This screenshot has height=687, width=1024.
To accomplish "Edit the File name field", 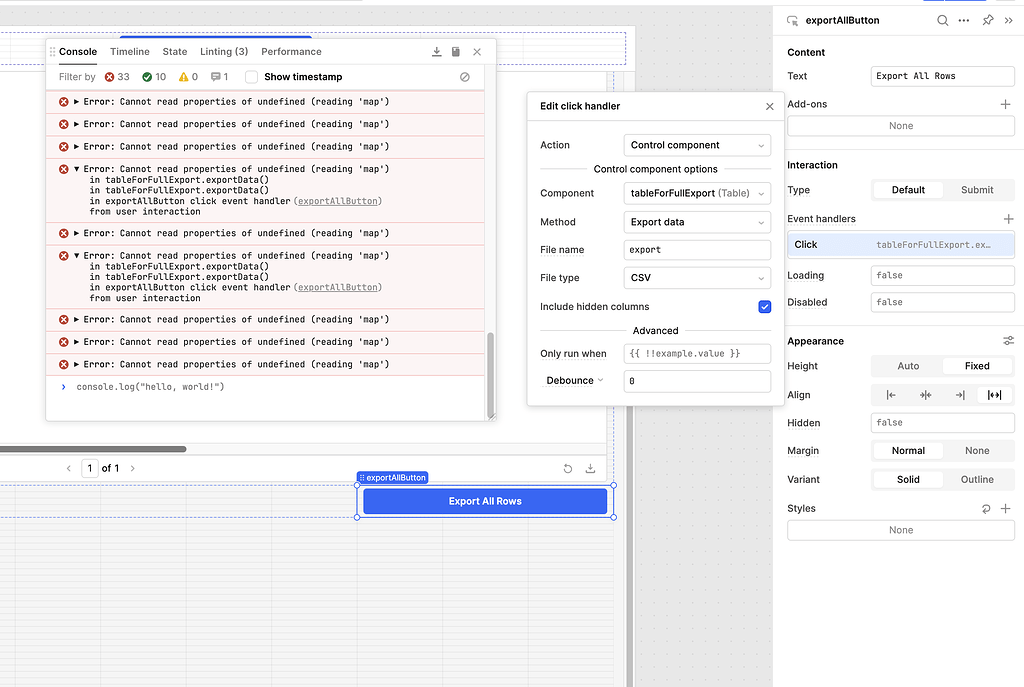I will [x=697, y=250].
